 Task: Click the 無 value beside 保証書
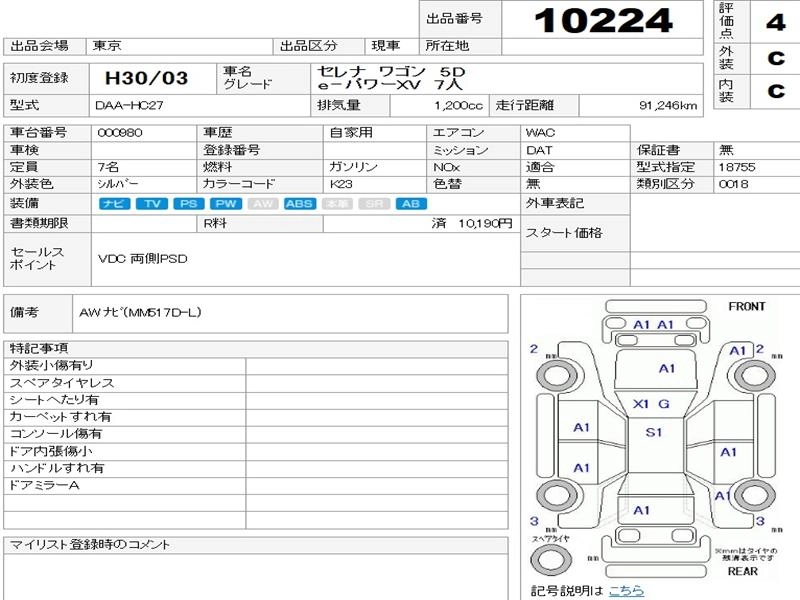click(726, 150)
